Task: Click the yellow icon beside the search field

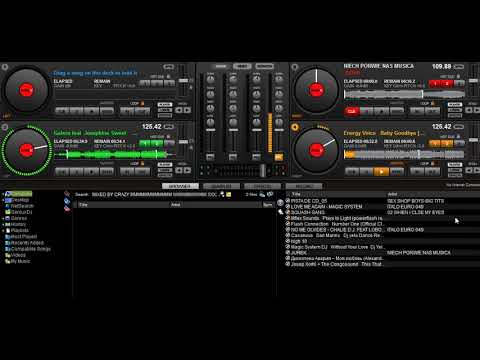Action: click(x=229, y=194)
